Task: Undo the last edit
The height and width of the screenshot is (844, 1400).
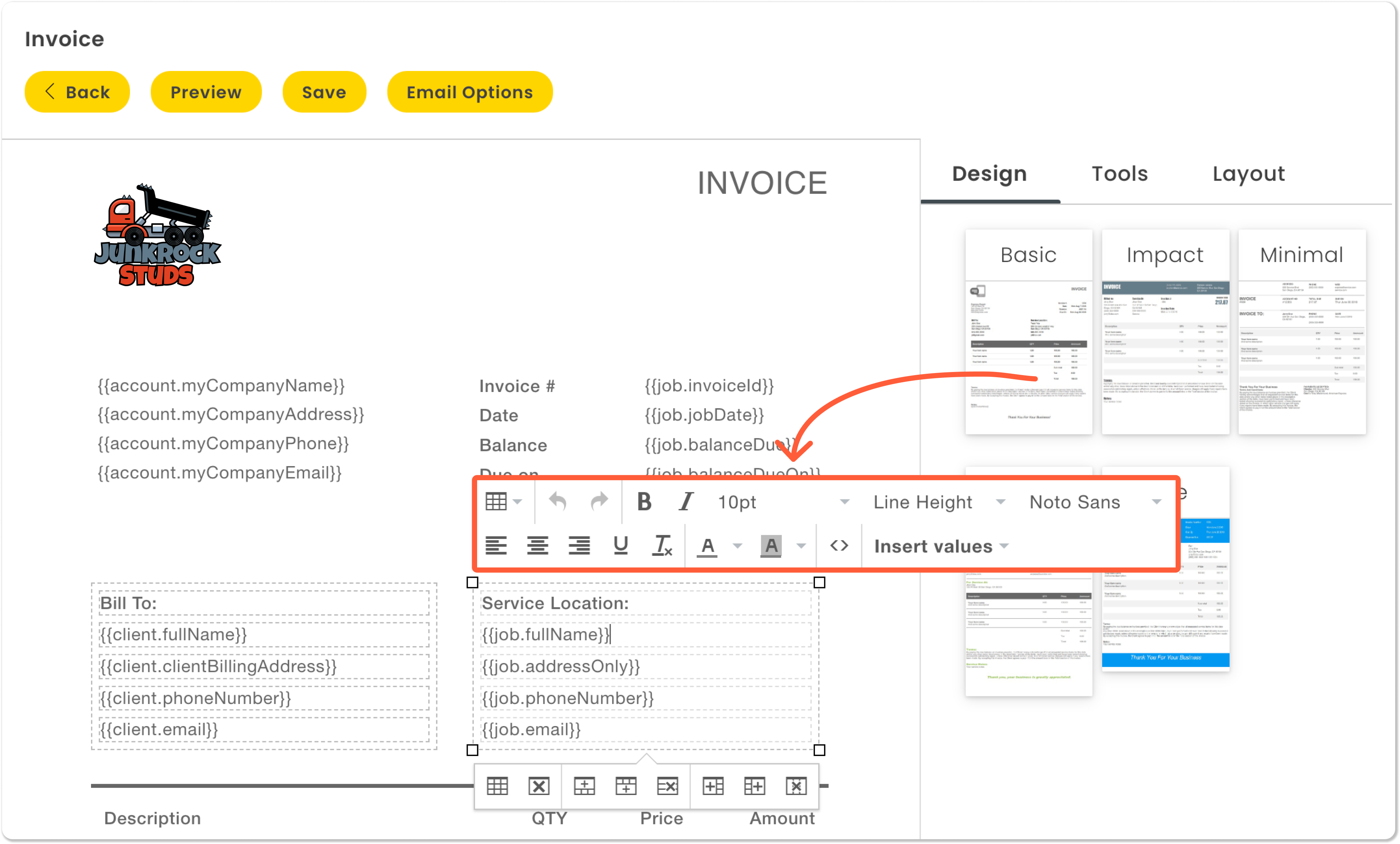Action: click(557, 502)
